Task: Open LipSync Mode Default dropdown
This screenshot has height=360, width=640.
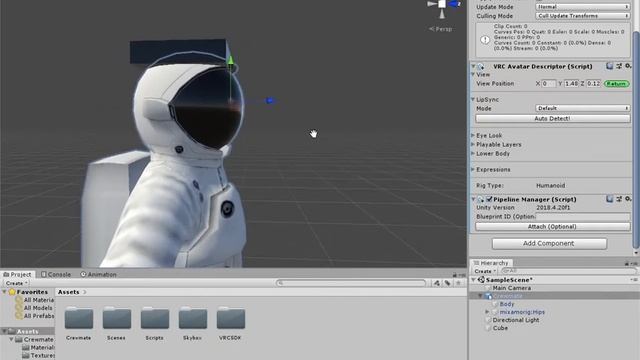Action: tap(582, 108)
